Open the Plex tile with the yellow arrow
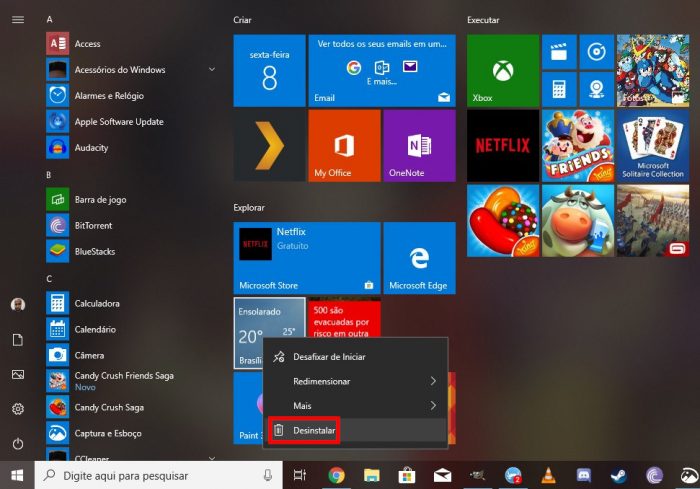700x489 pixels. click(269, 146)
